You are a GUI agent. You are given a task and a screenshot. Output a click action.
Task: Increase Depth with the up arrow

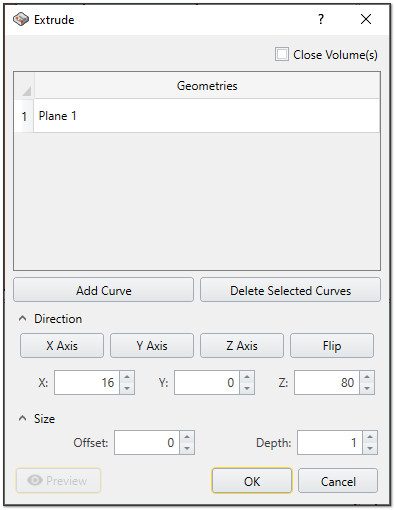(370, 437)
